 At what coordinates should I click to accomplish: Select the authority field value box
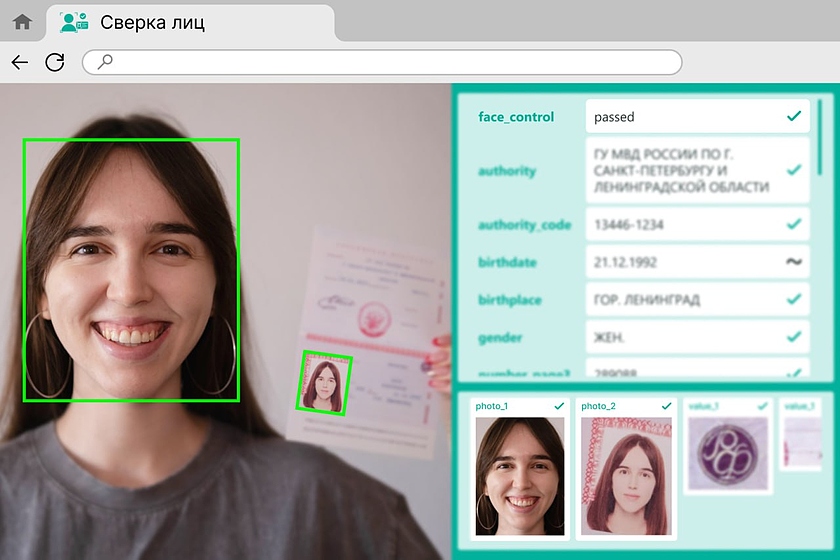(x=682, y=171)
